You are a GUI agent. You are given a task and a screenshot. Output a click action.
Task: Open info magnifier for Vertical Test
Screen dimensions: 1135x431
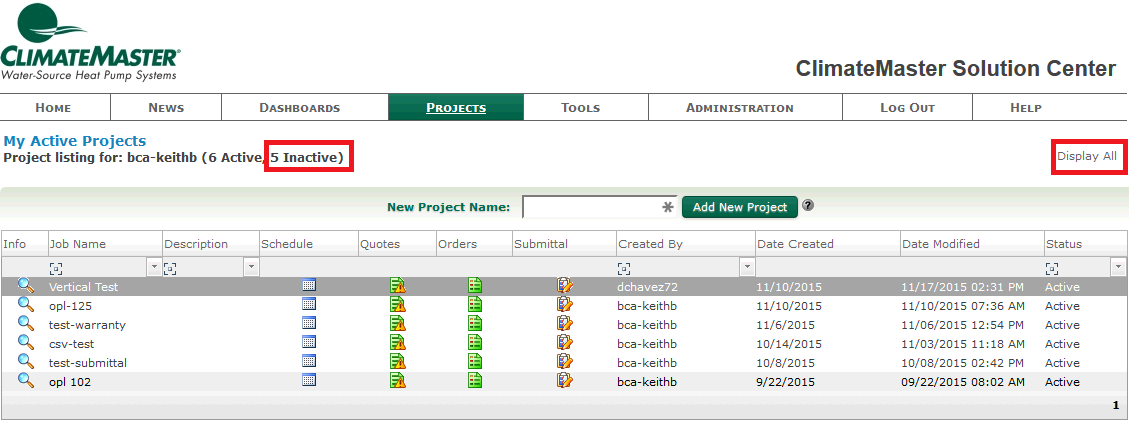(25, 285)
